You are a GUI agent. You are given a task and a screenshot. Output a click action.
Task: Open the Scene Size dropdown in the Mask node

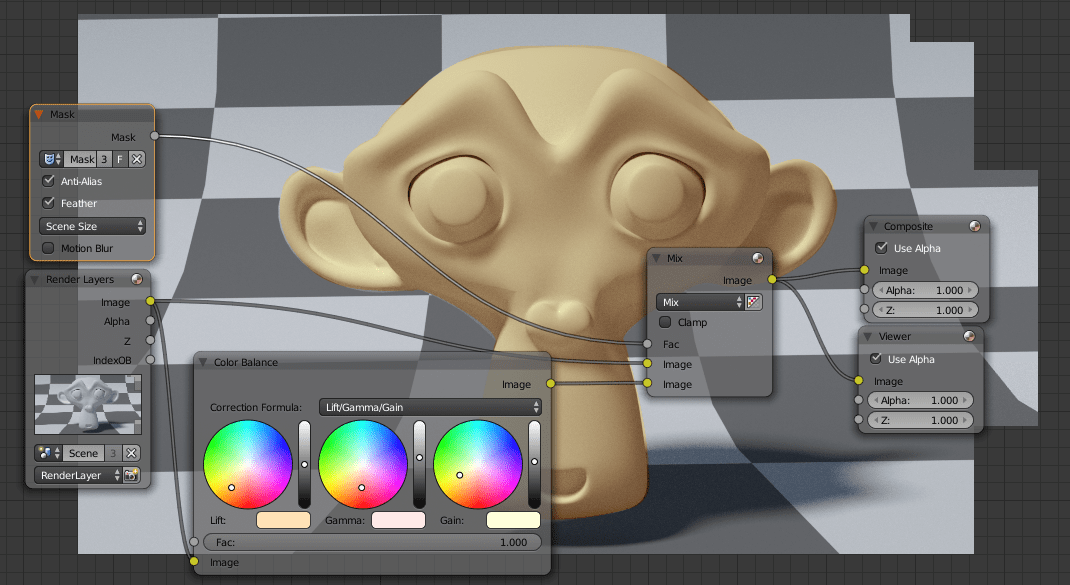92,227
